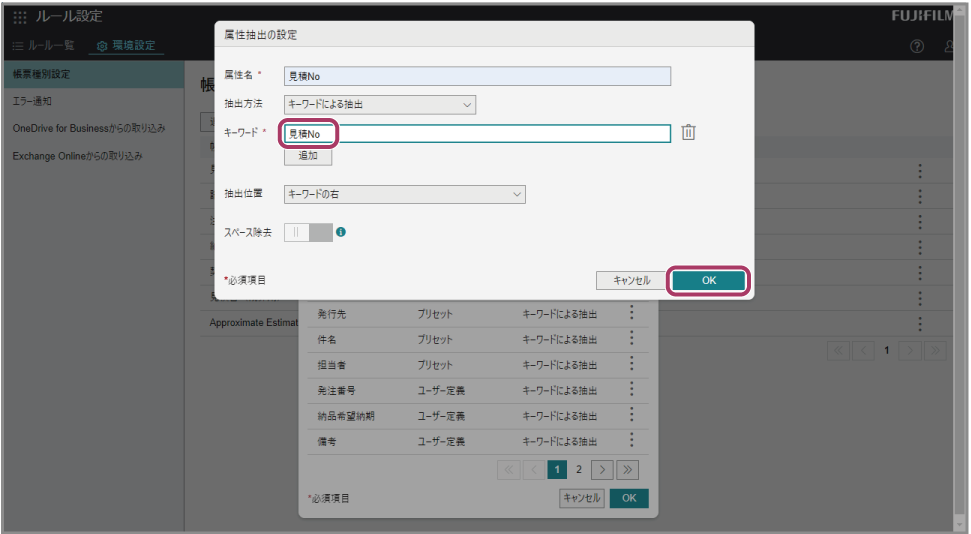Click キャンセル in 属性抽出の設定 dialog
The width and height of the screenshot is (971, 534).
(632, 281)
